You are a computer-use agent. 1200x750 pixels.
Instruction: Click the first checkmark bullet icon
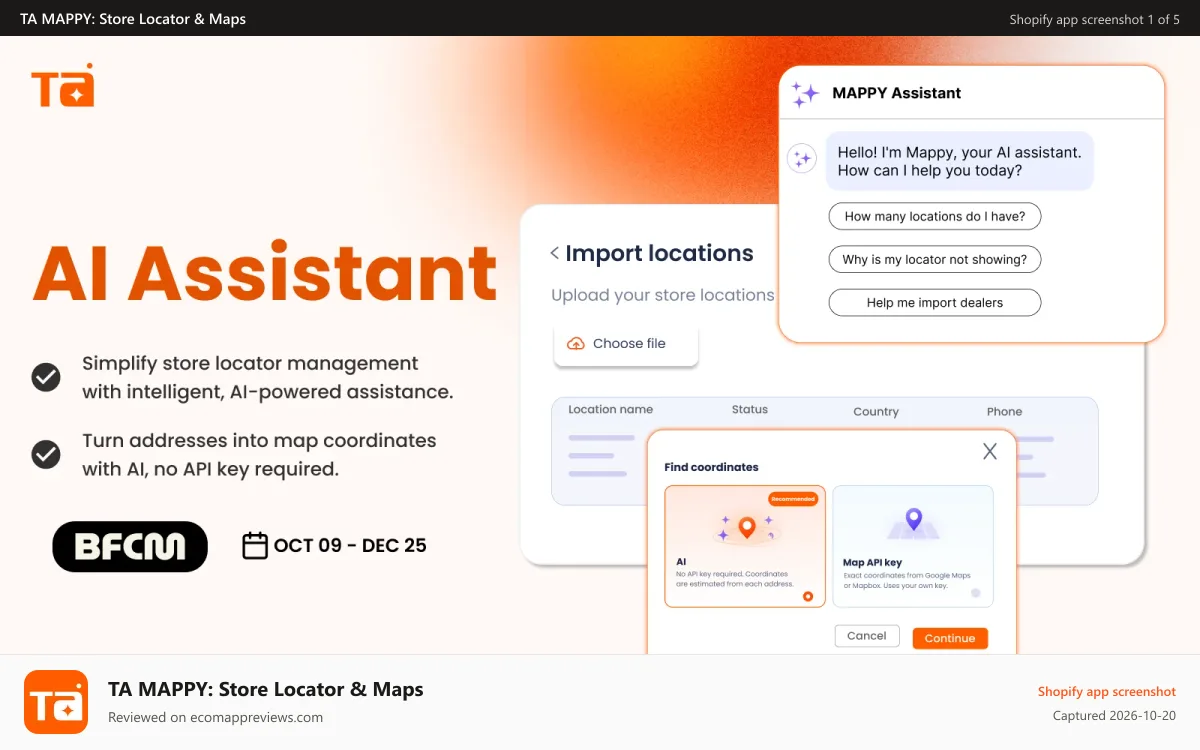[46, 377]
